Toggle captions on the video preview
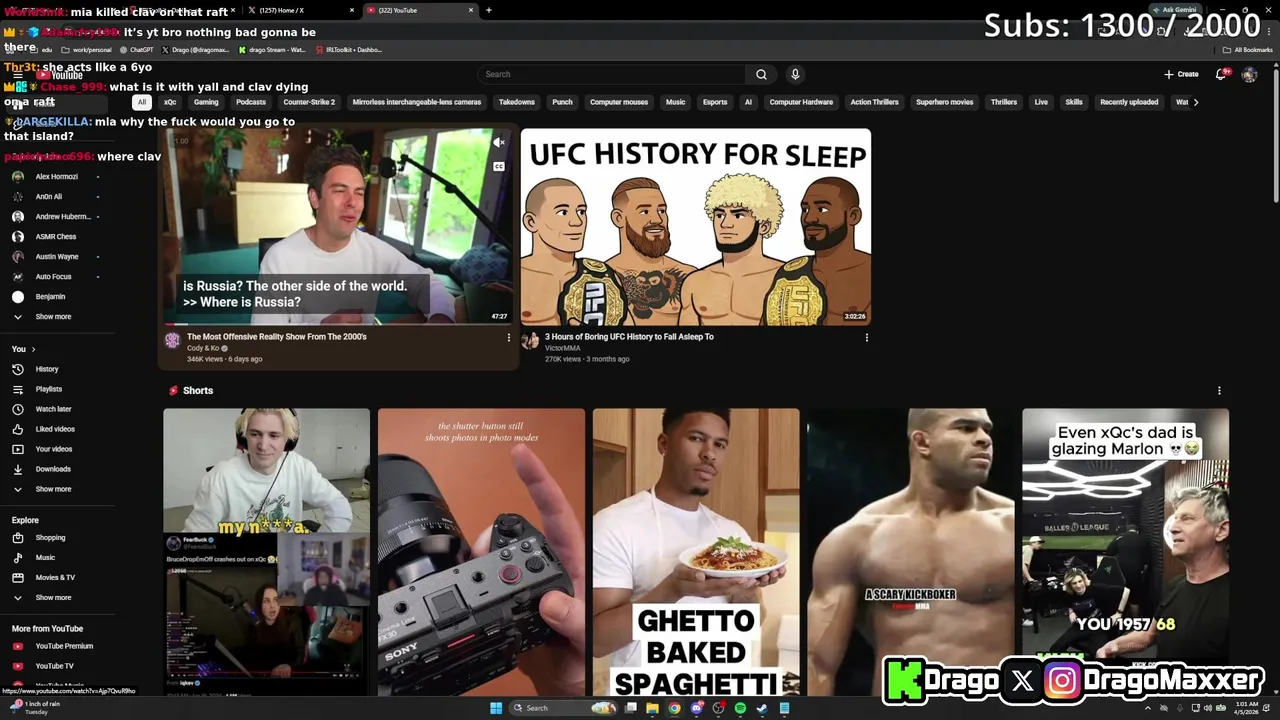The image size is (1280, 720). click(x=498, y=166)
